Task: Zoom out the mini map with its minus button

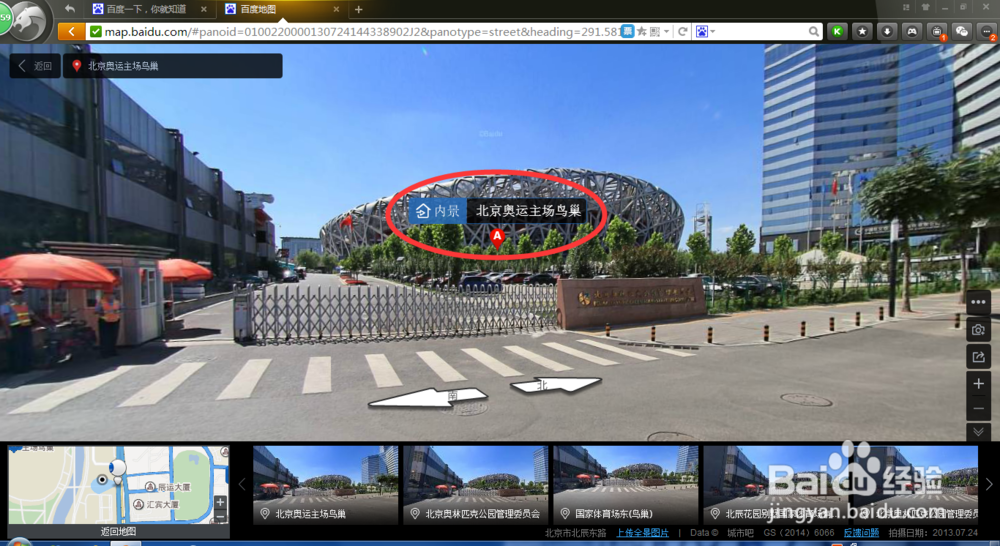Action: click(220, 516)
